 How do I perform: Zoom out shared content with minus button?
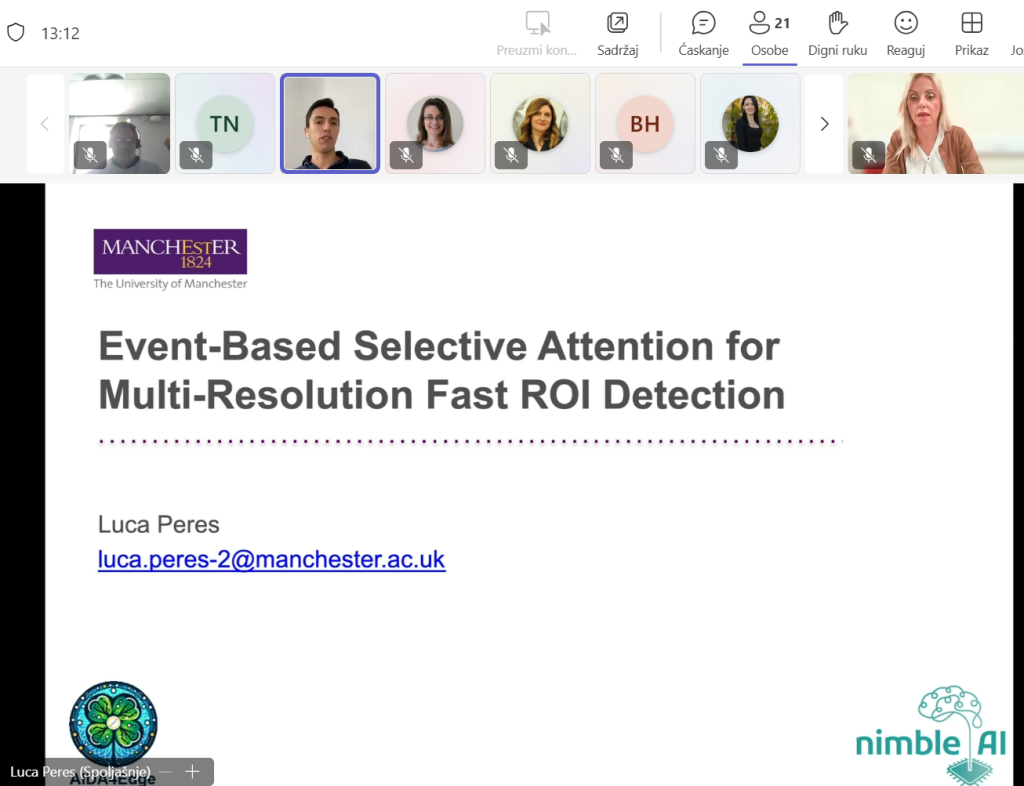pyautogui.click(x=166, y=772)
